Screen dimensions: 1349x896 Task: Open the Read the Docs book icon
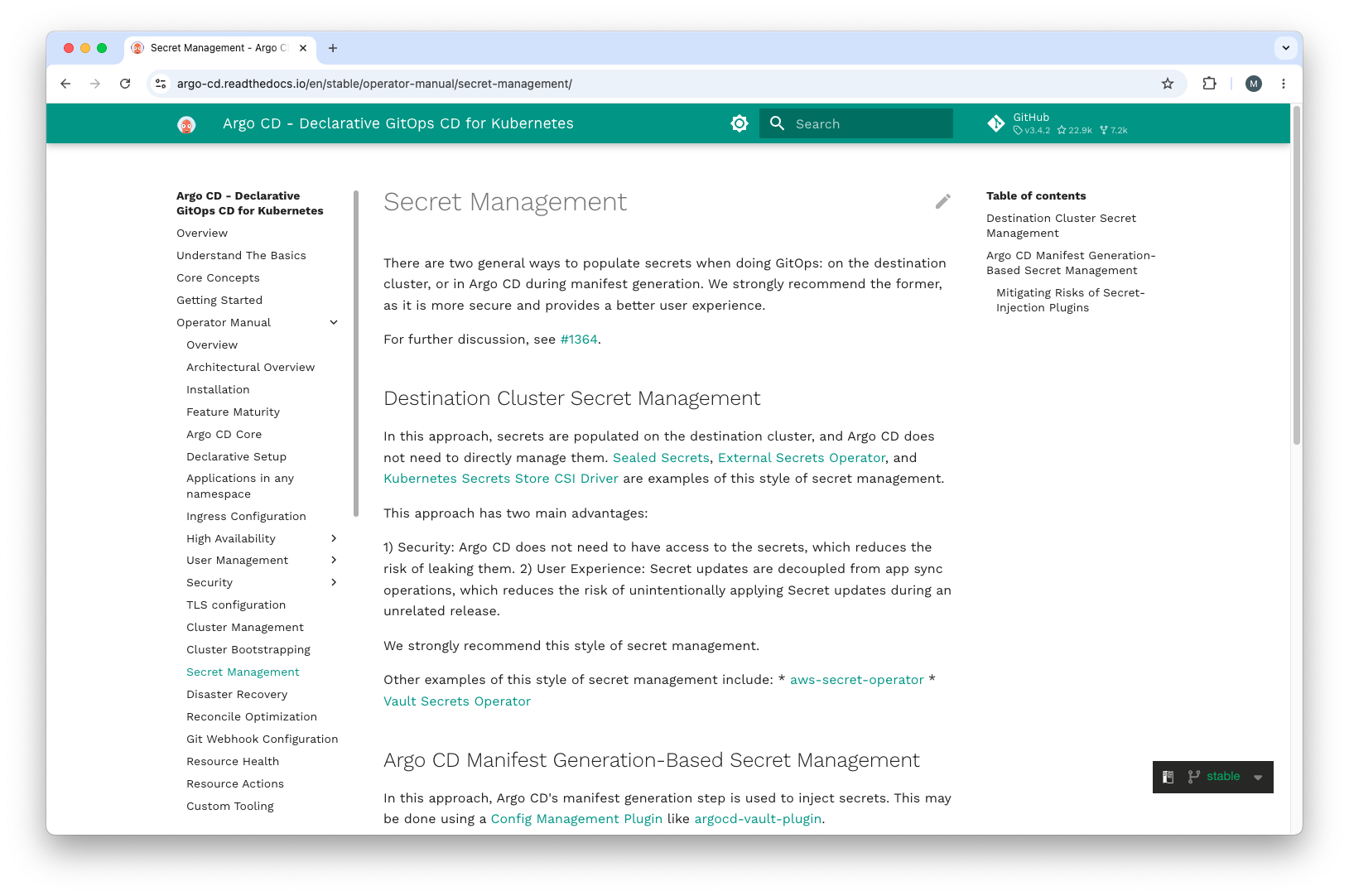click(1168, 777)
